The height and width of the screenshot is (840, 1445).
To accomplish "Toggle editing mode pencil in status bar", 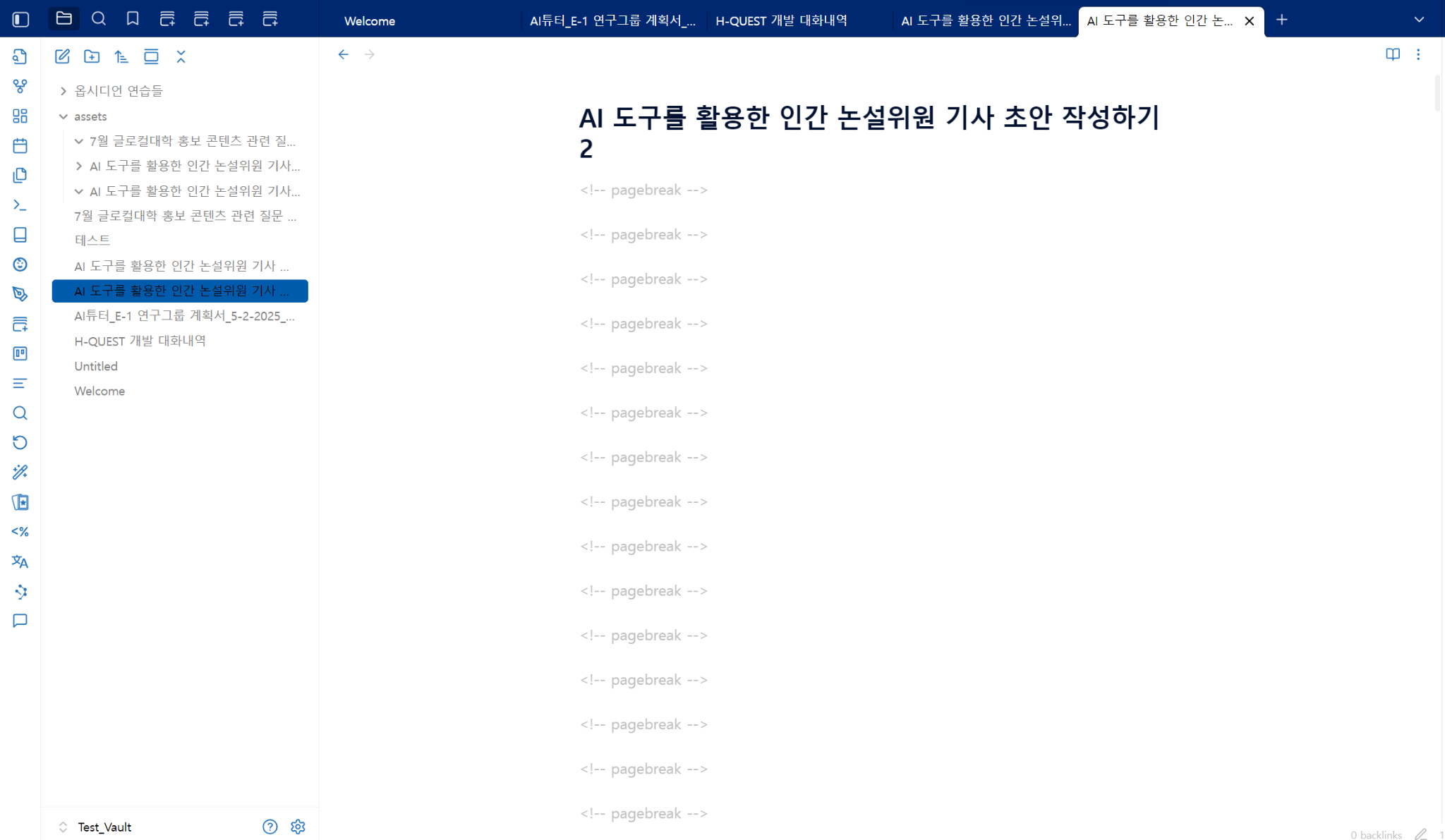I will coord(1420,834).
